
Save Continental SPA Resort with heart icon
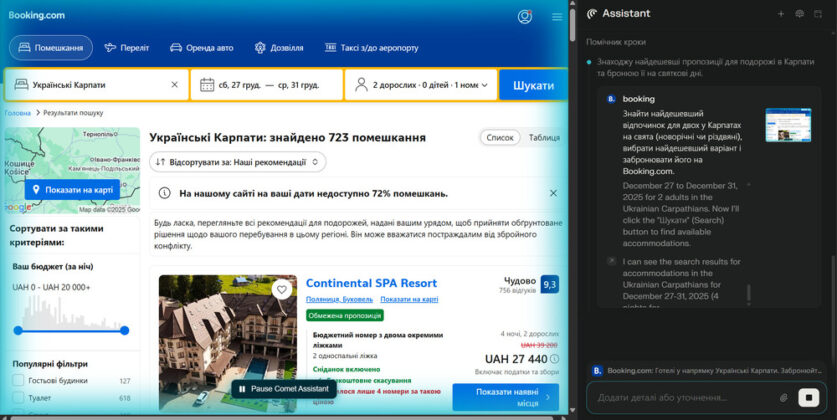pyautogui.click(x=282, y=289)
